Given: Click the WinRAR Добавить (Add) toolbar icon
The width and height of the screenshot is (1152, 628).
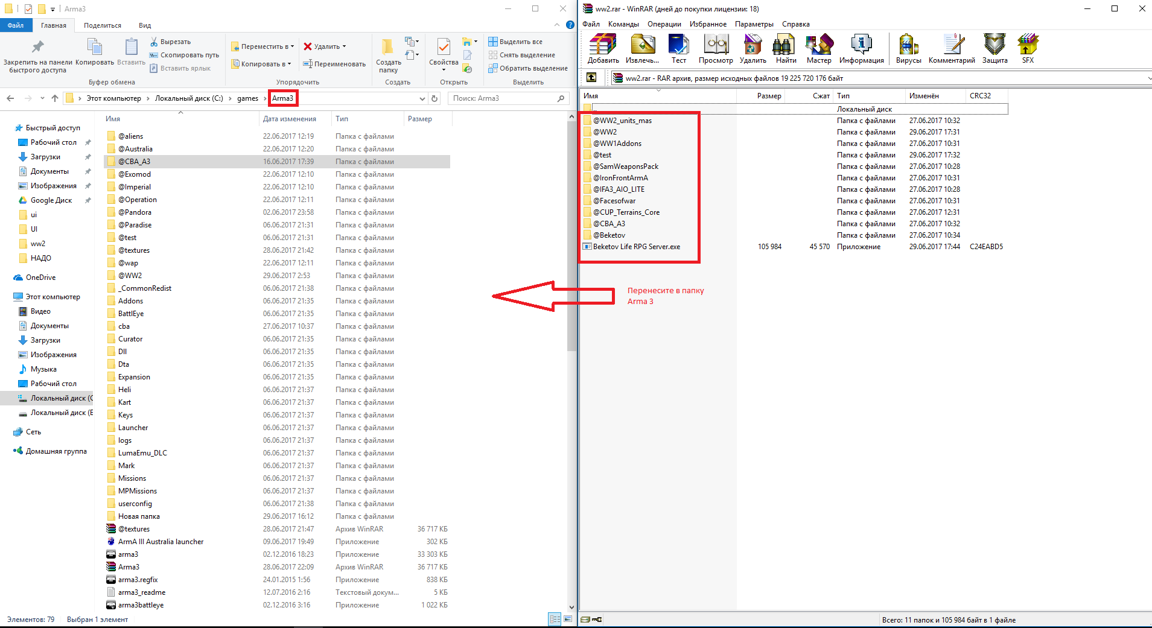Looking at the screenshot, I should [602, 48].
